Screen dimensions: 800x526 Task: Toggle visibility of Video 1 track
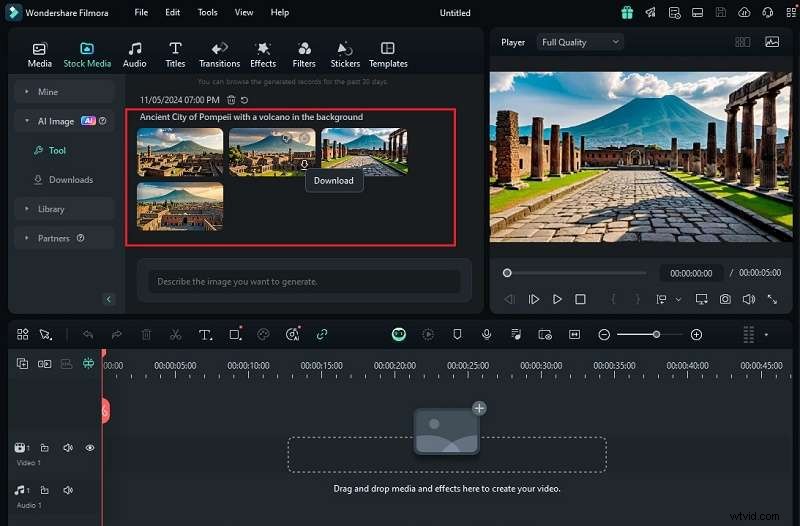(90, 448)
